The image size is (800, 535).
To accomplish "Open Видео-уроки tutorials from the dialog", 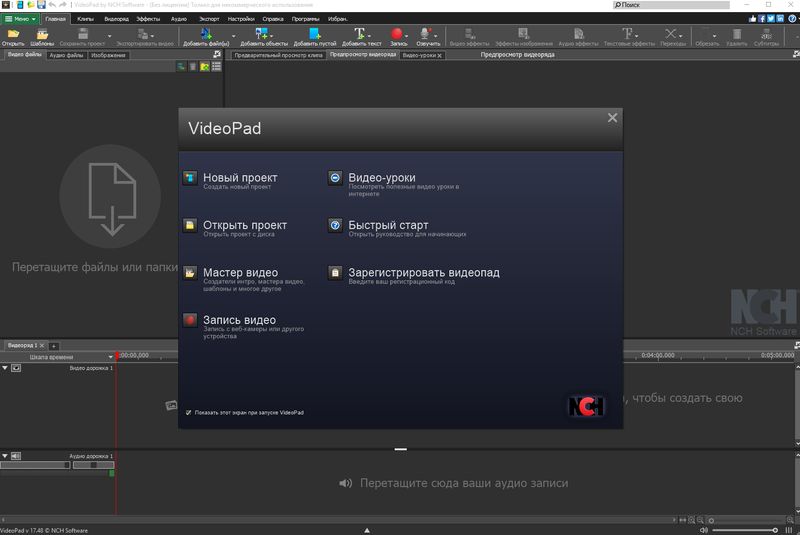I will coord(336,178).
